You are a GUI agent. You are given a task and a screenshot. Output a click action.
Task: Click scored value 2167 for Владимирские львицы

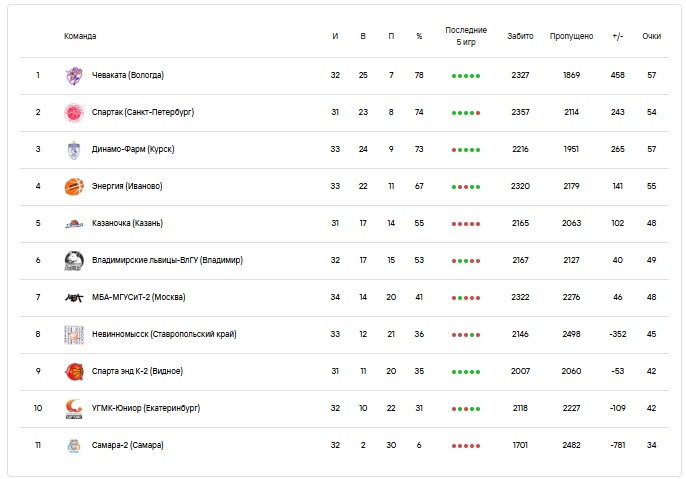click(x=520, y=260)
